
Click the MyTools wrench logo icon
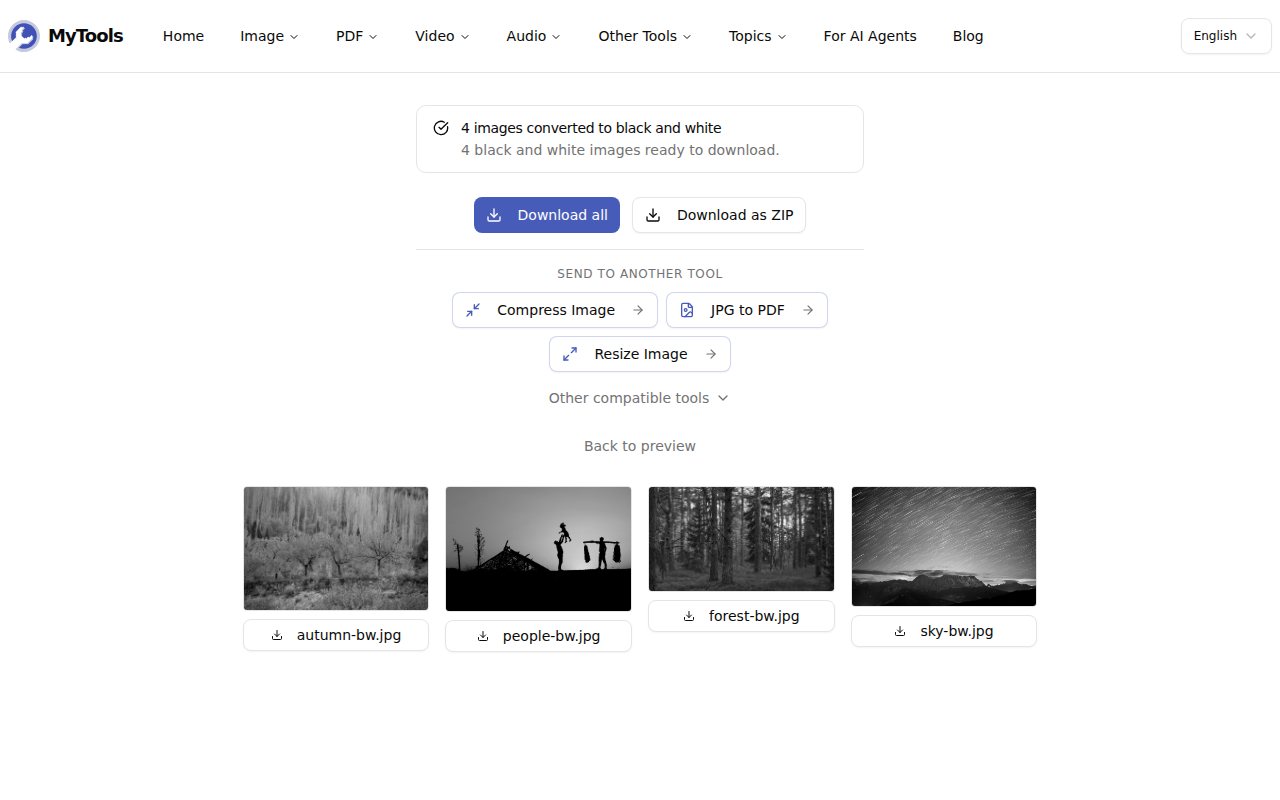(x=24, y=36)
